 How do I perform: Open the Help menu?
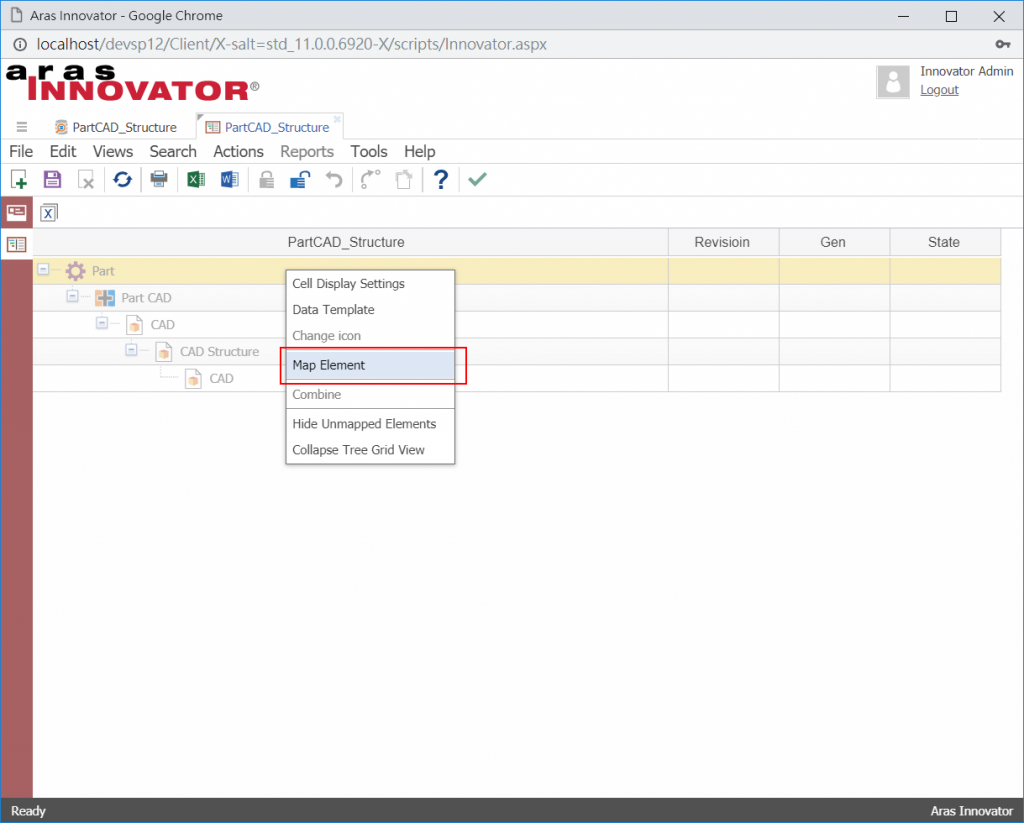tap(419, 152)
